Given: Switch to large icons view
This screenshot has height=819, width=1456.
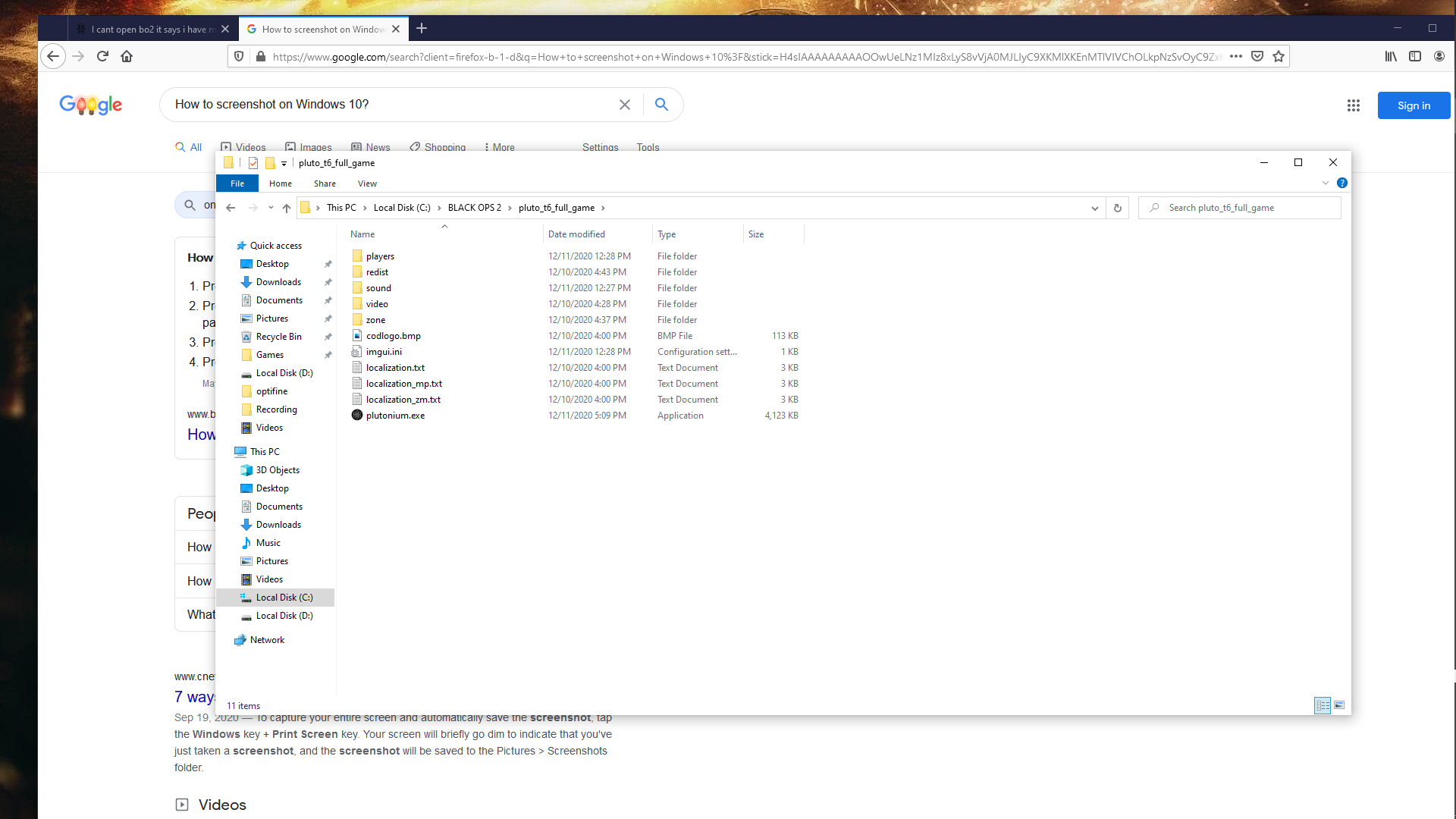Looking at the screenshot, I should click(1339, 705).
